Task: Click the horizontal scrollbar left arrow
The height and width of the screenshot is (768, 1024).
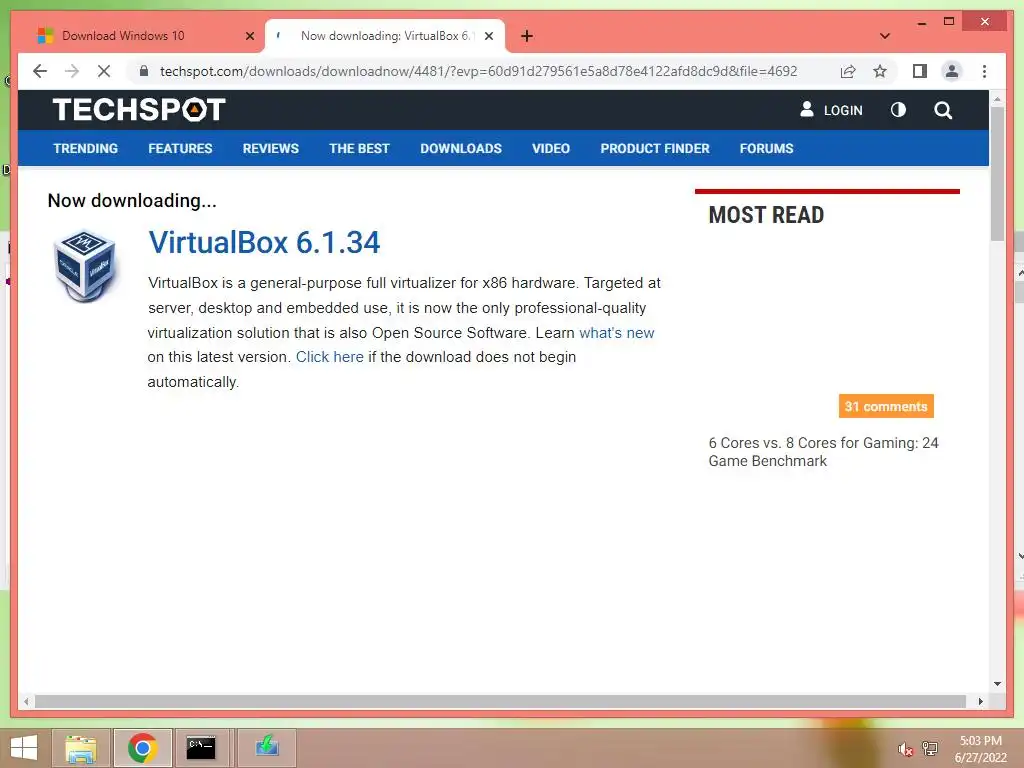Action: coord(25,701)
